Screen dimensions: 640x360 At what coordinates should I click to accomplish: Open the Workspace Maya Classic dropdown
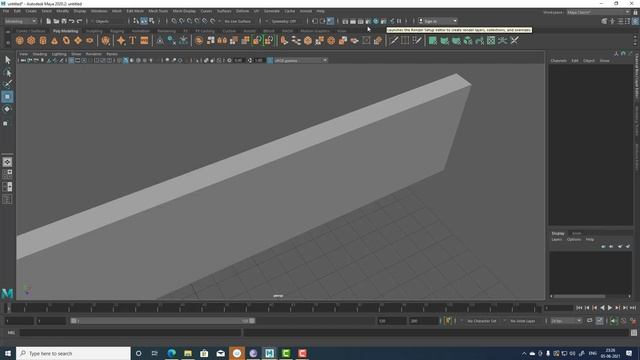[x=598, y=12]
